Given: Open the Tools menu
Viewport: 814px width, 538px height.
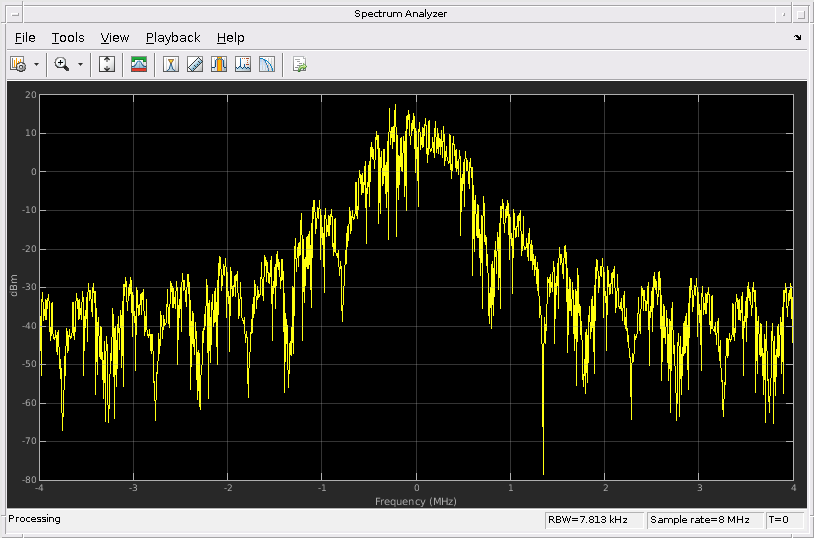Looking at the screenshot, I should pyautogui.click(x=68, y=38).
